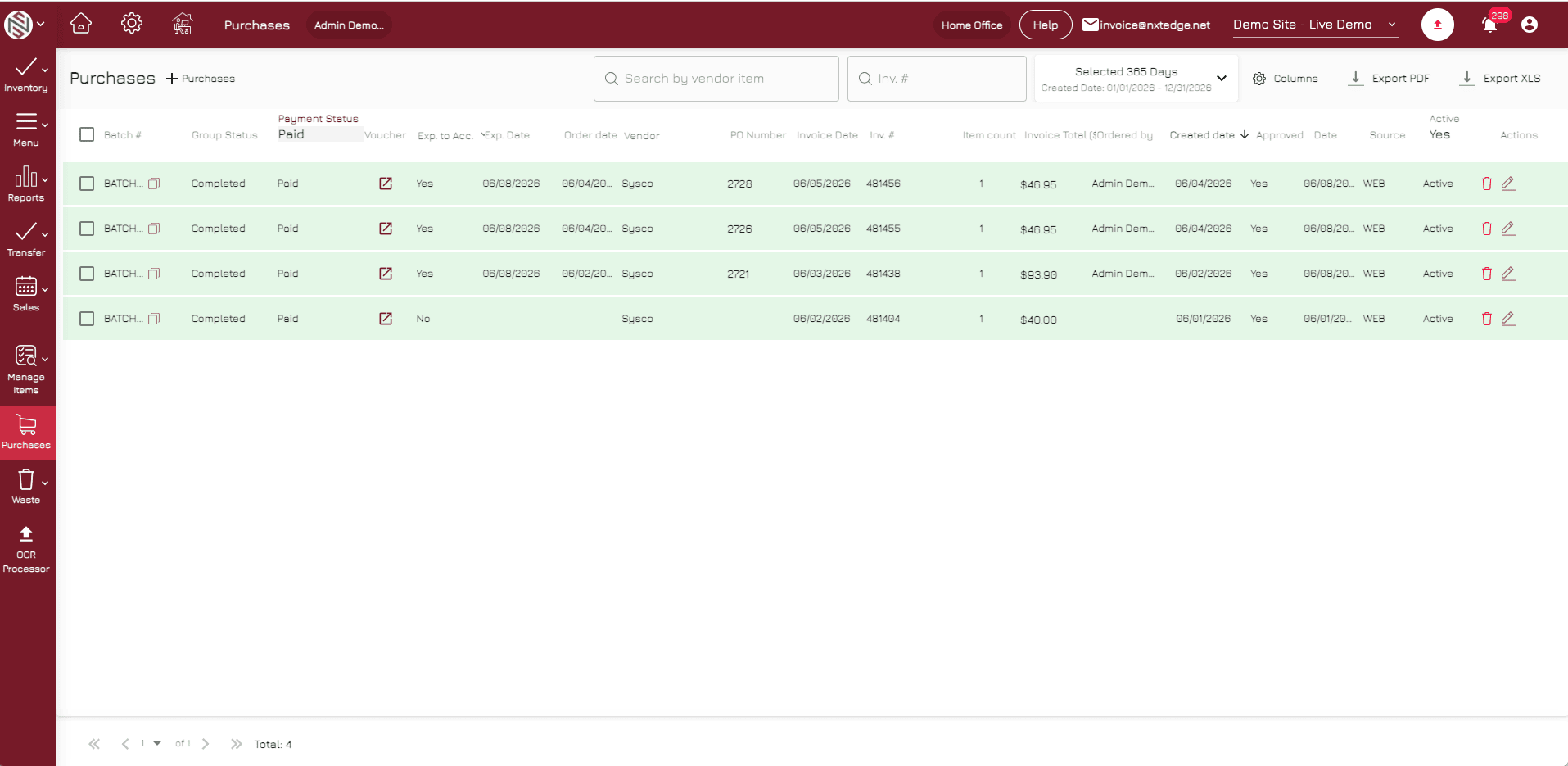Click Export PDF

tap(1390, 79)
